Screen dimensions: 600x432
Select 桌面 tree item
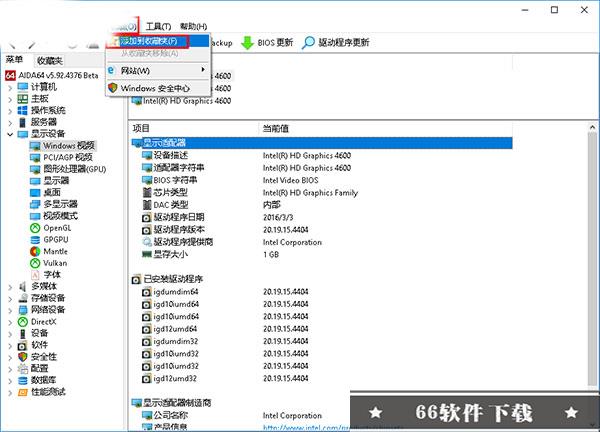tap(45, 192)
